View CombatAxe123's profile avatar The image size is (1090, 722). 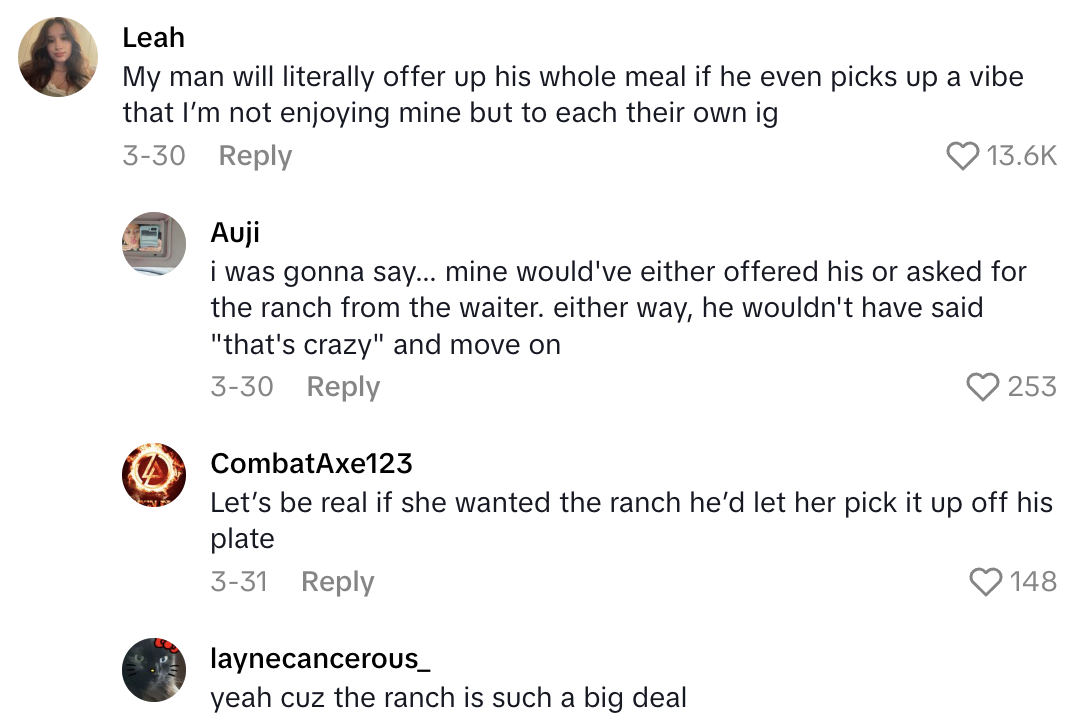click(154, 474)
